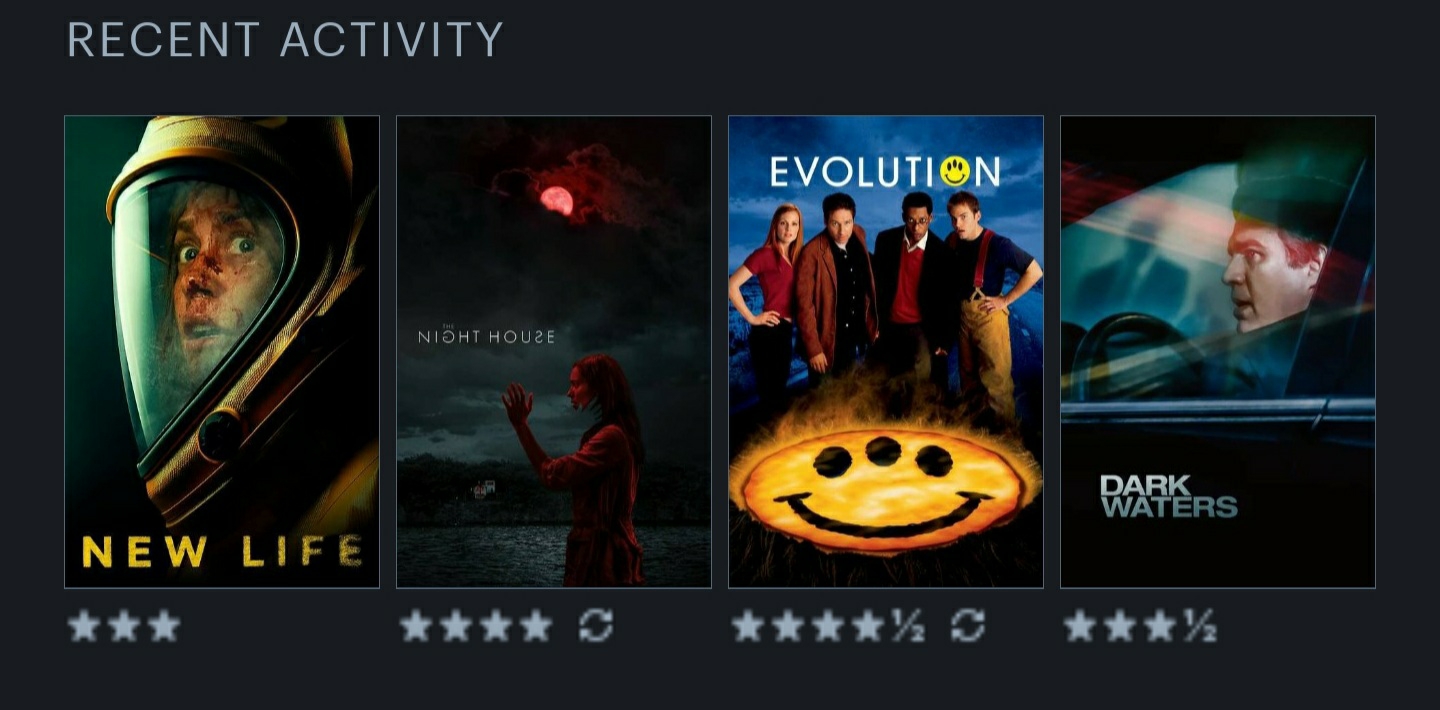The width and height of the screenshot is (1440, 710).
Task: Click the first star under Dark Waters
Action: [x=1080, y=627]
